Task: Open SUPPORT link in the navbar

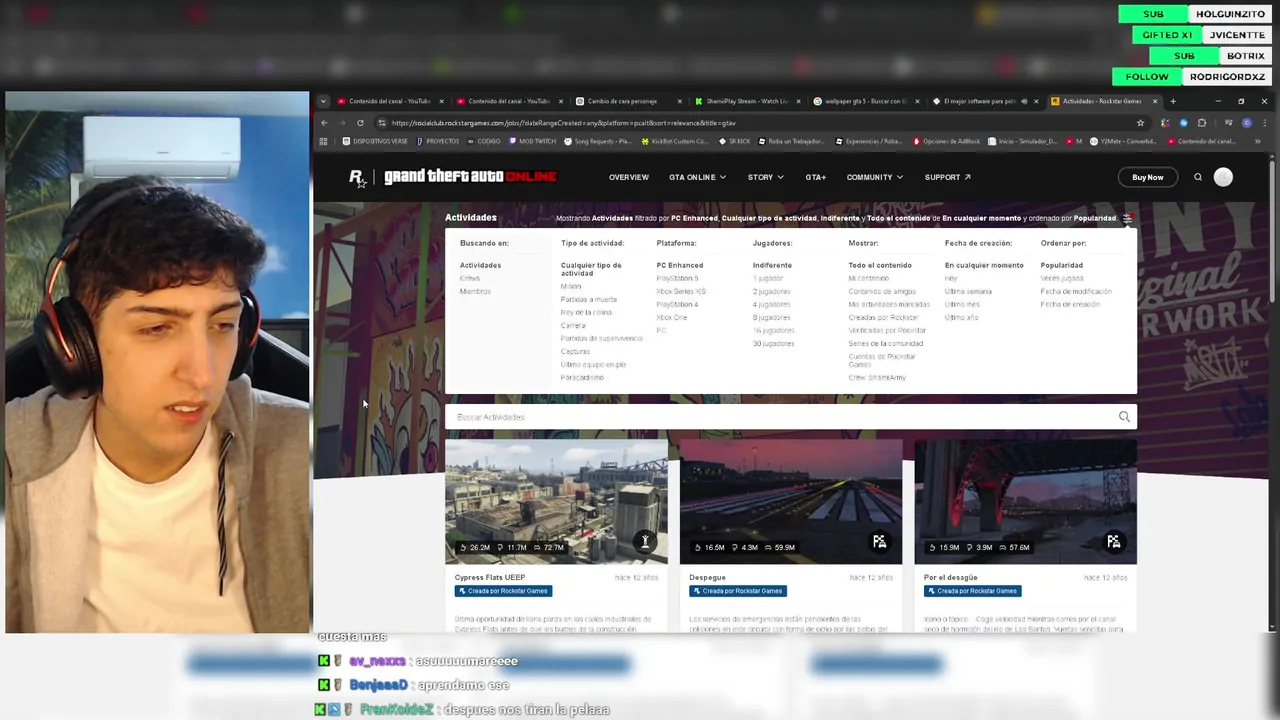Action: coord(947,177)
